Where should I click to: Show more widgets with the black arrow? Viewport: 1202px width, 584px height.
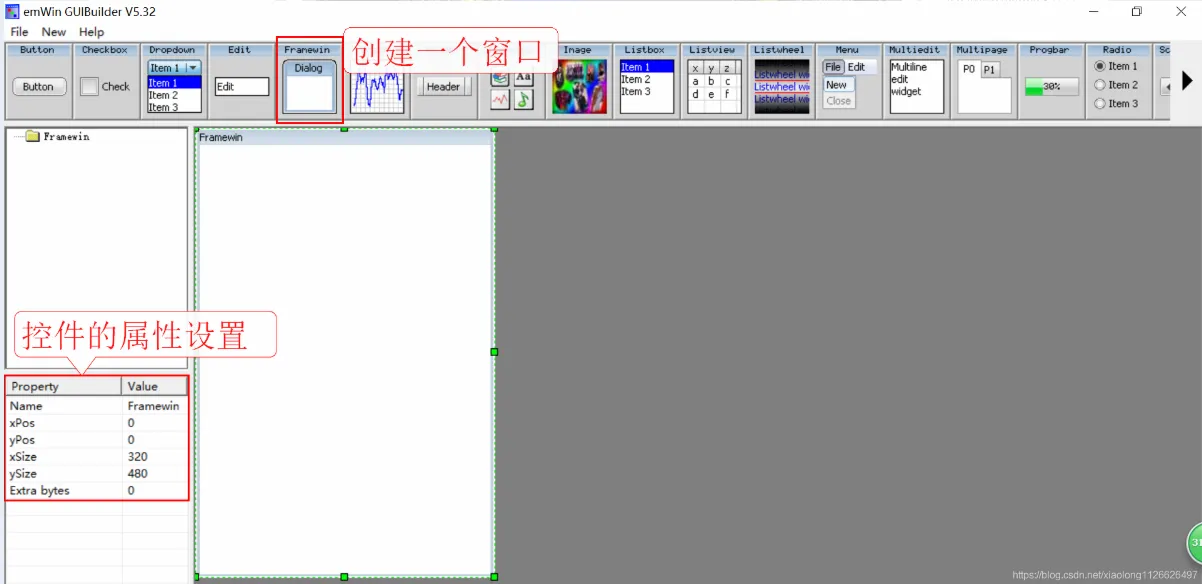pyautogui.click(x=1187, y=80)
